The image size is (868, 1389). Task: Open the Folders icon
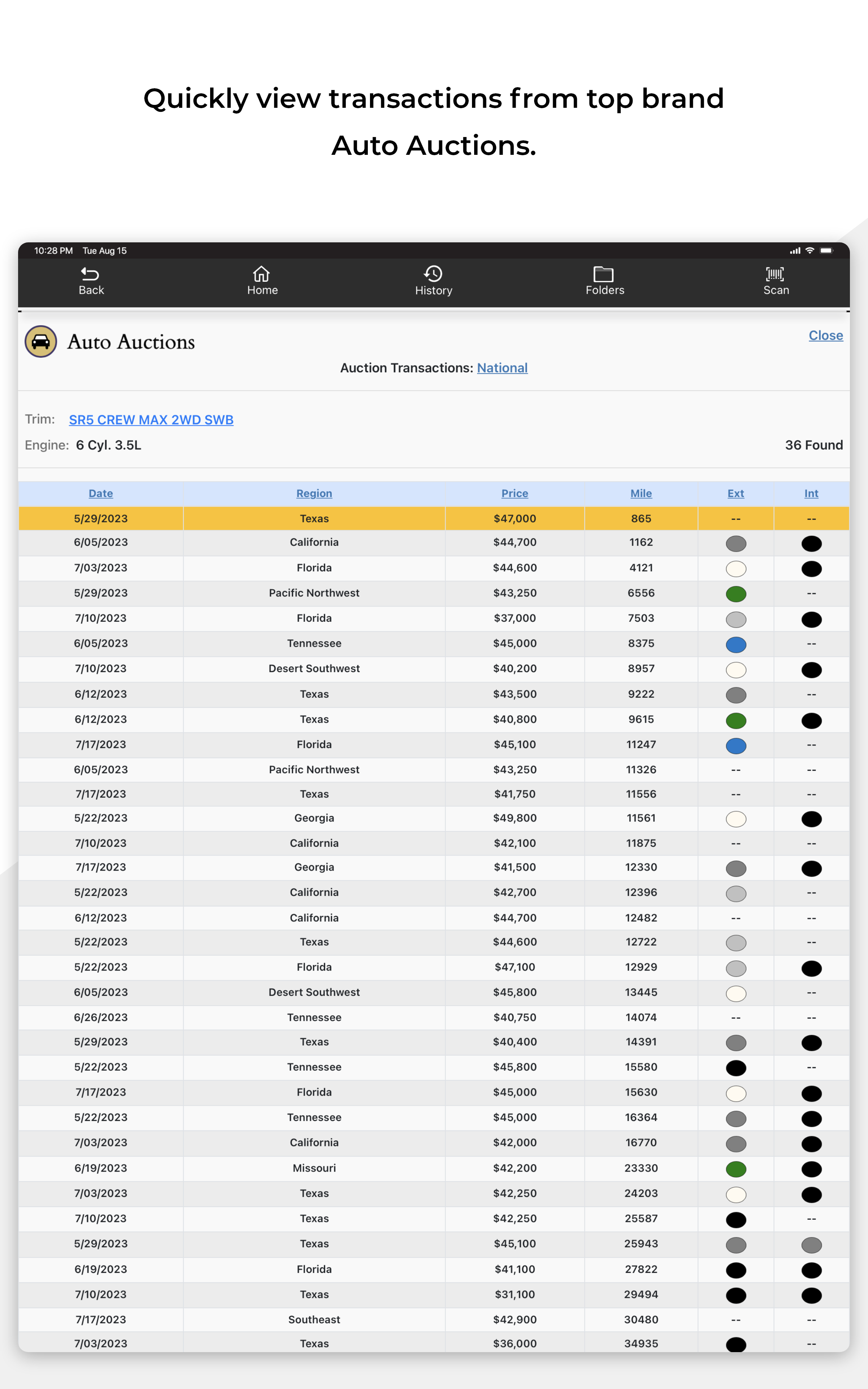(x=604, y=274)
